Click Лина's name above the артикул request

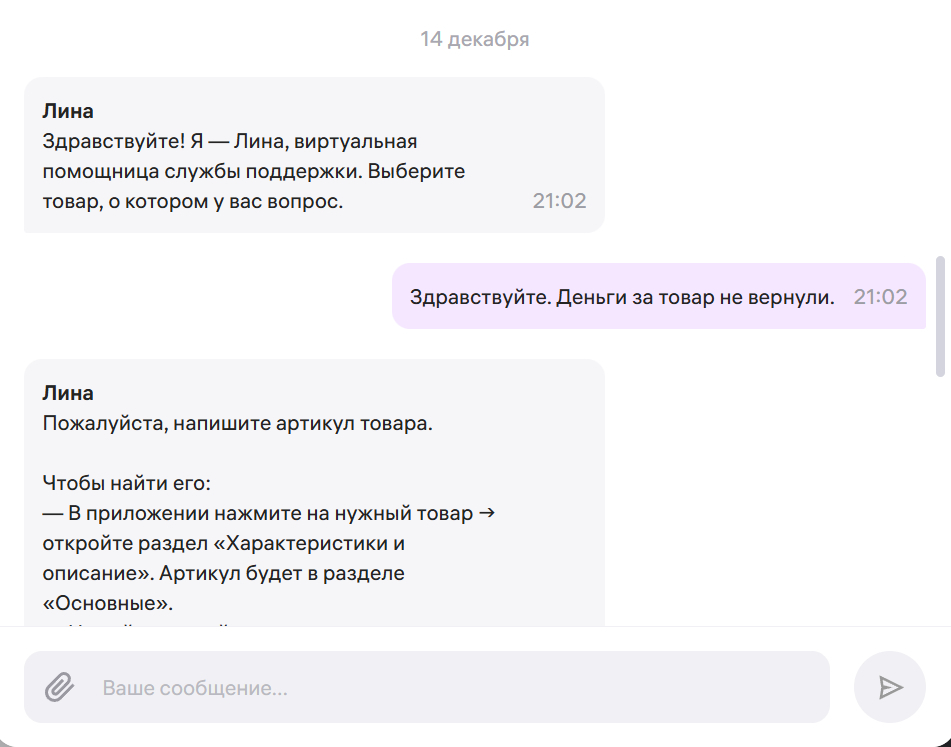point(68,393)
